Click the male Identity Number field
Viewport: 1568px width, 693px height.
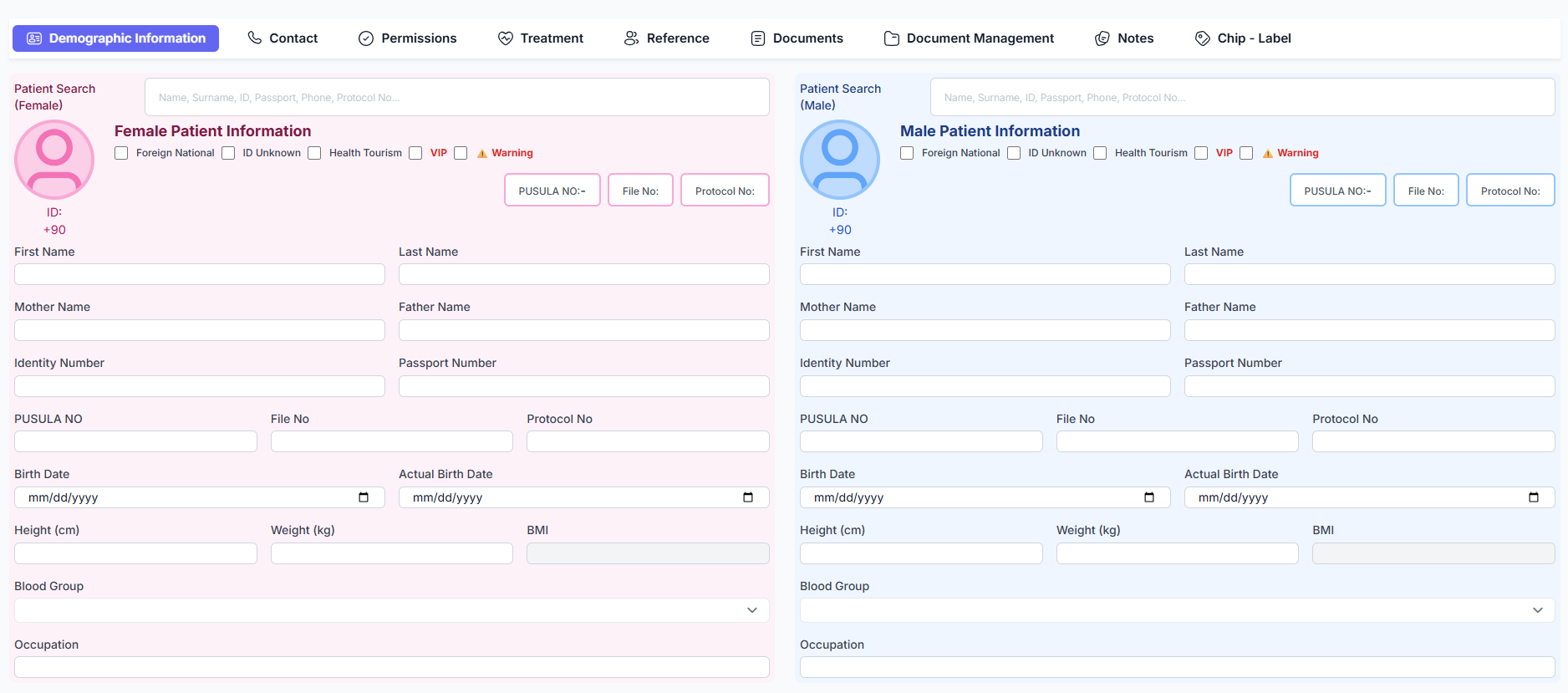985,386
